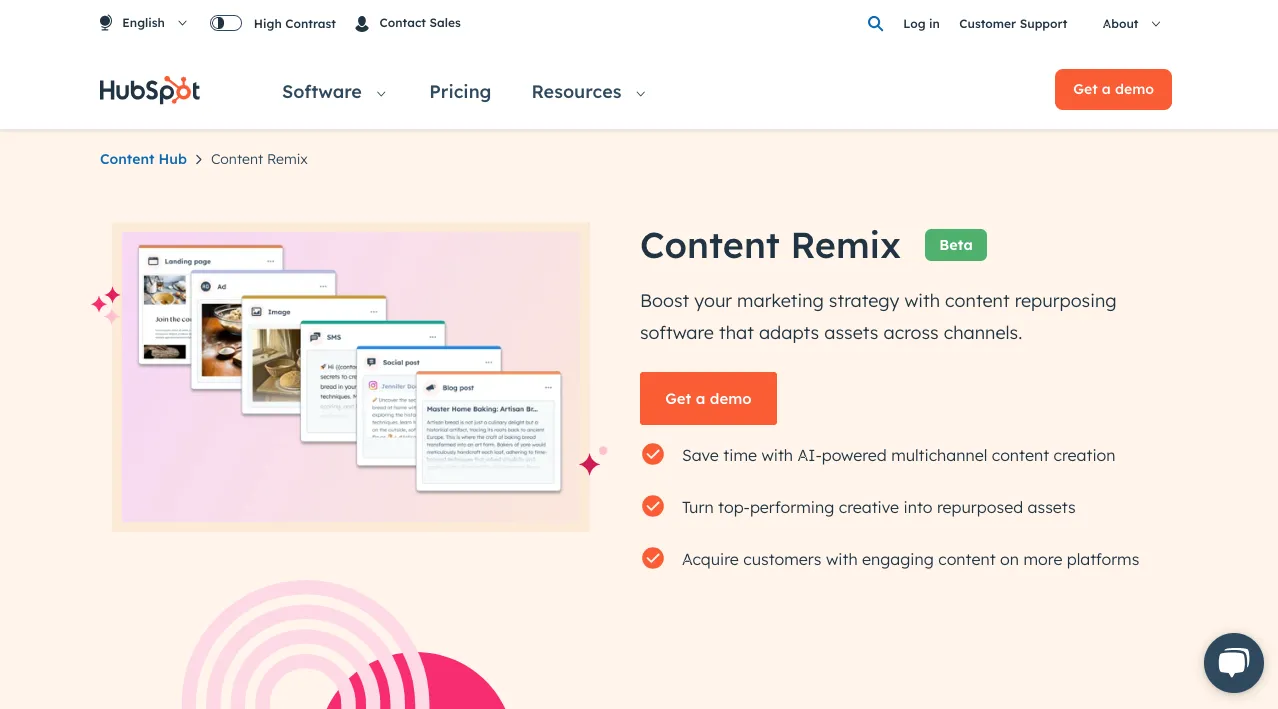Expand the English language chevron

point(182,23)
